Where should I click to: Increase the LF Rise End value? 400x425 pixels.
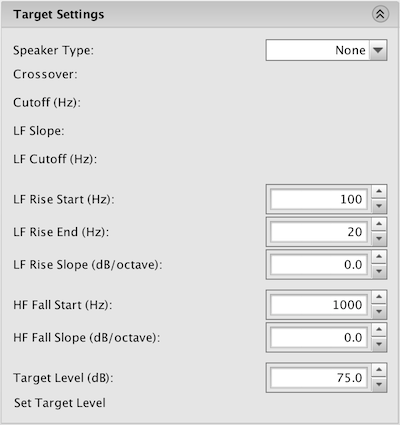click(379, 224)
